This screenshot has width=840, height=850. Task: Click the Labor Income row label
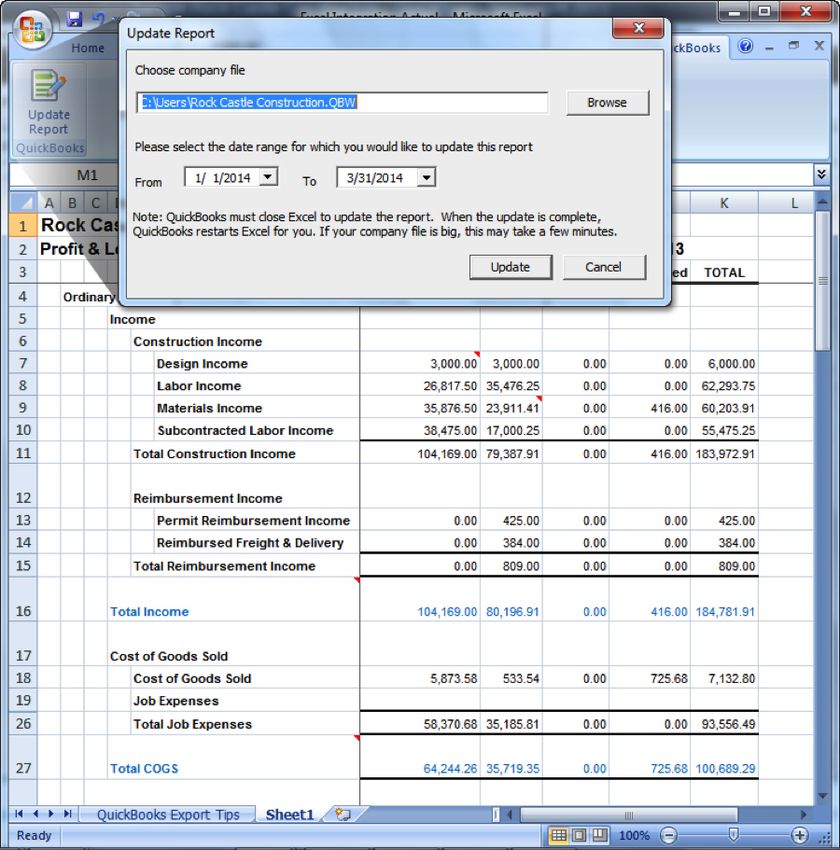pyautogui.click(x=199, y=386)
